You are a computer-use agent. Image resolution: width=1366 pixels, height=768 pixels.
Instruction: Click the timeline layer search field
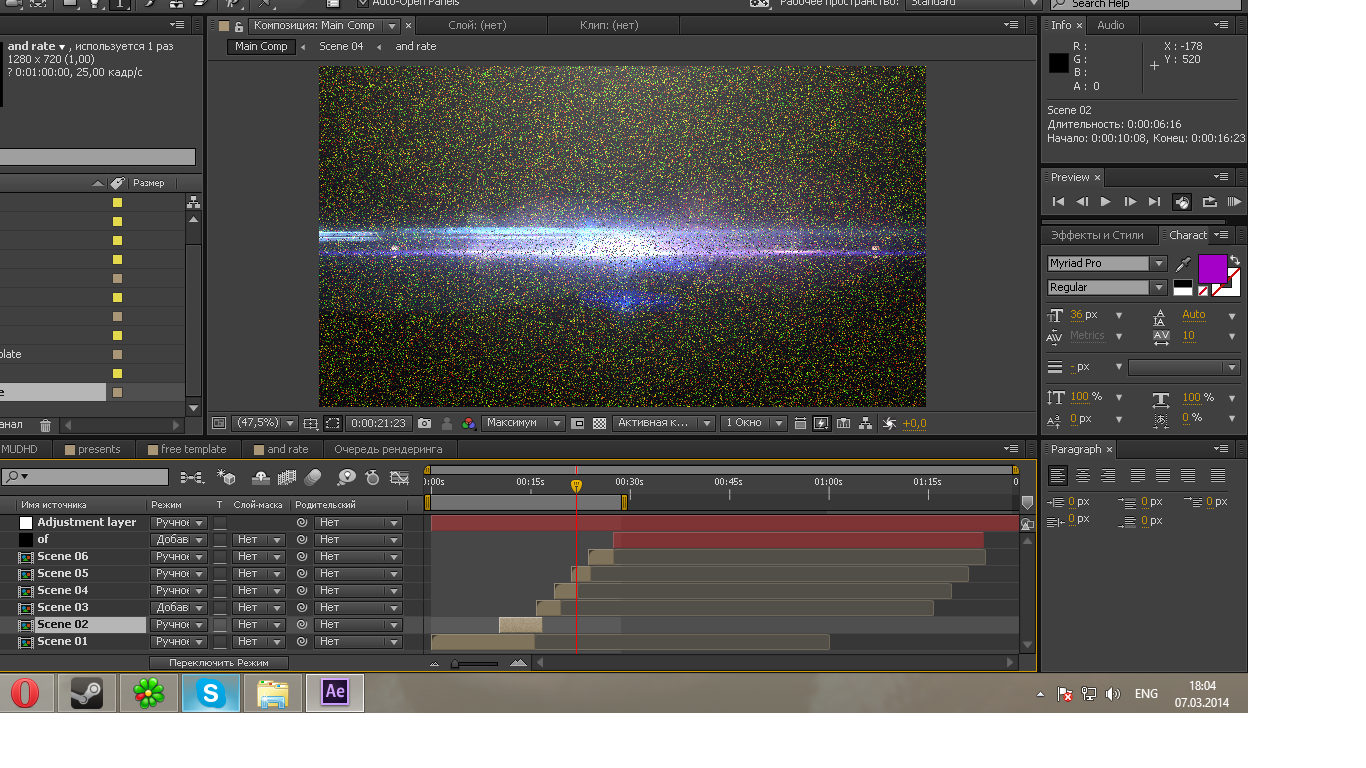[x=85, y=477]
